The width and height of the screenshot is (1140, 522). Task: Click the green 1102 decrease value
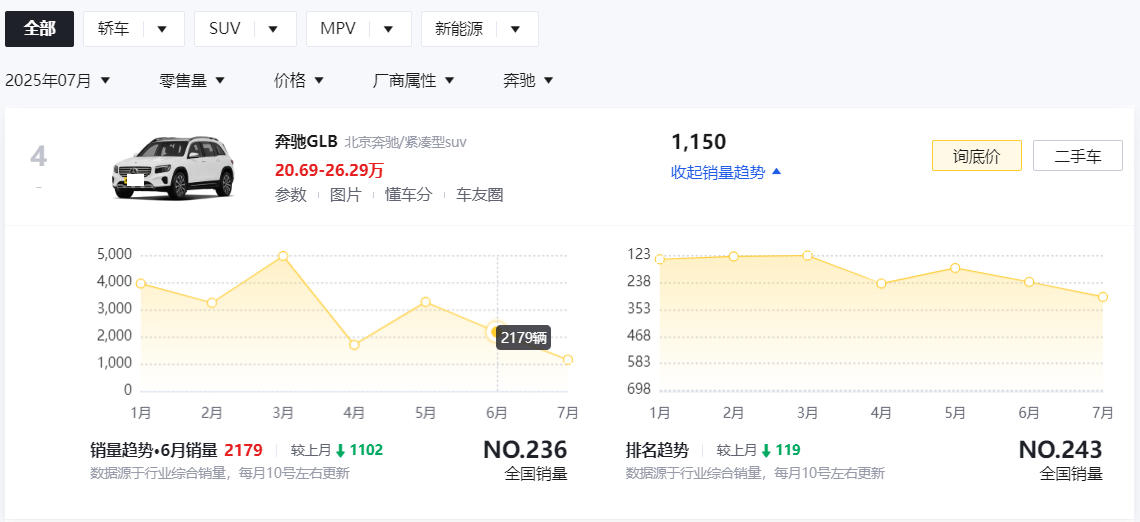(366, 450)
